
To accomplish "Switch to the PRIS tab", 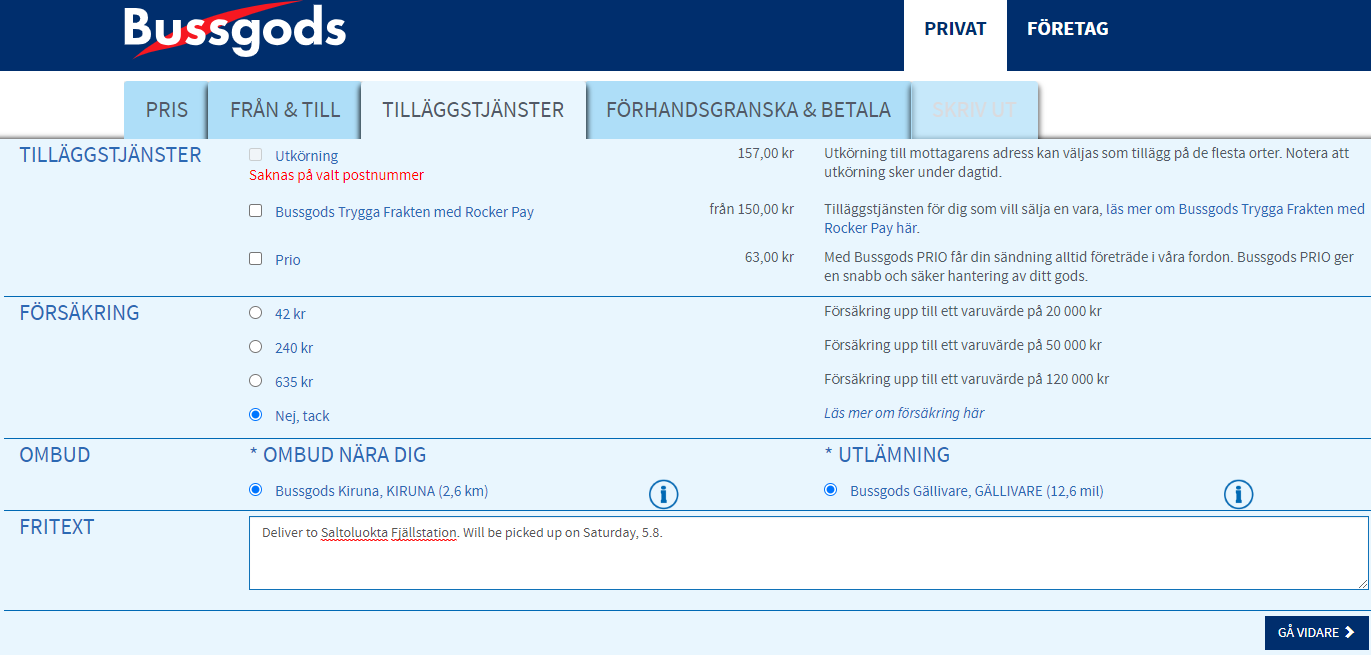I will [x=166, y=110].
